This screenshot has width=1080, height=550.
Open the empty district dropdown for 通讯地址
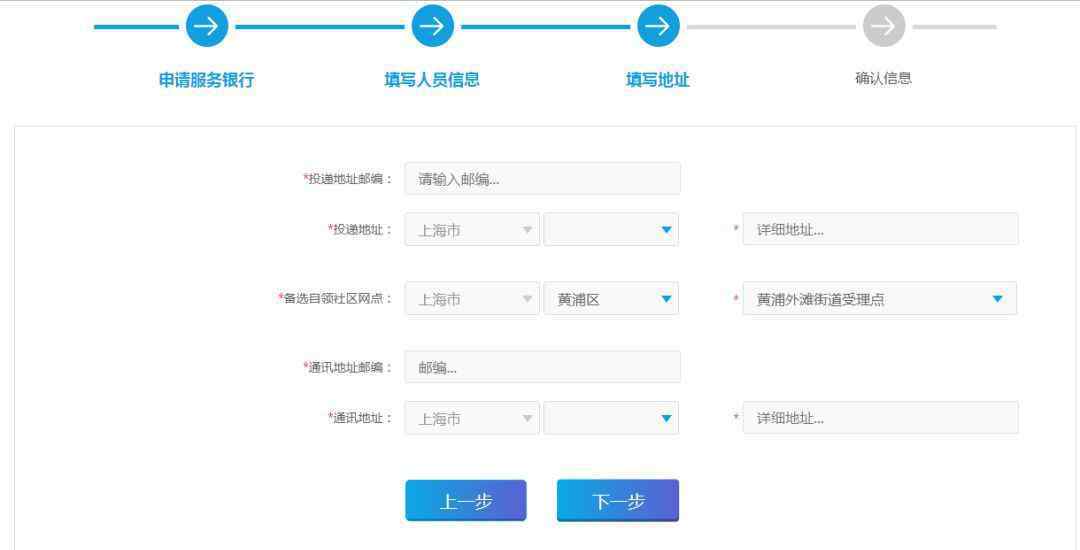(x=611, y=418)
